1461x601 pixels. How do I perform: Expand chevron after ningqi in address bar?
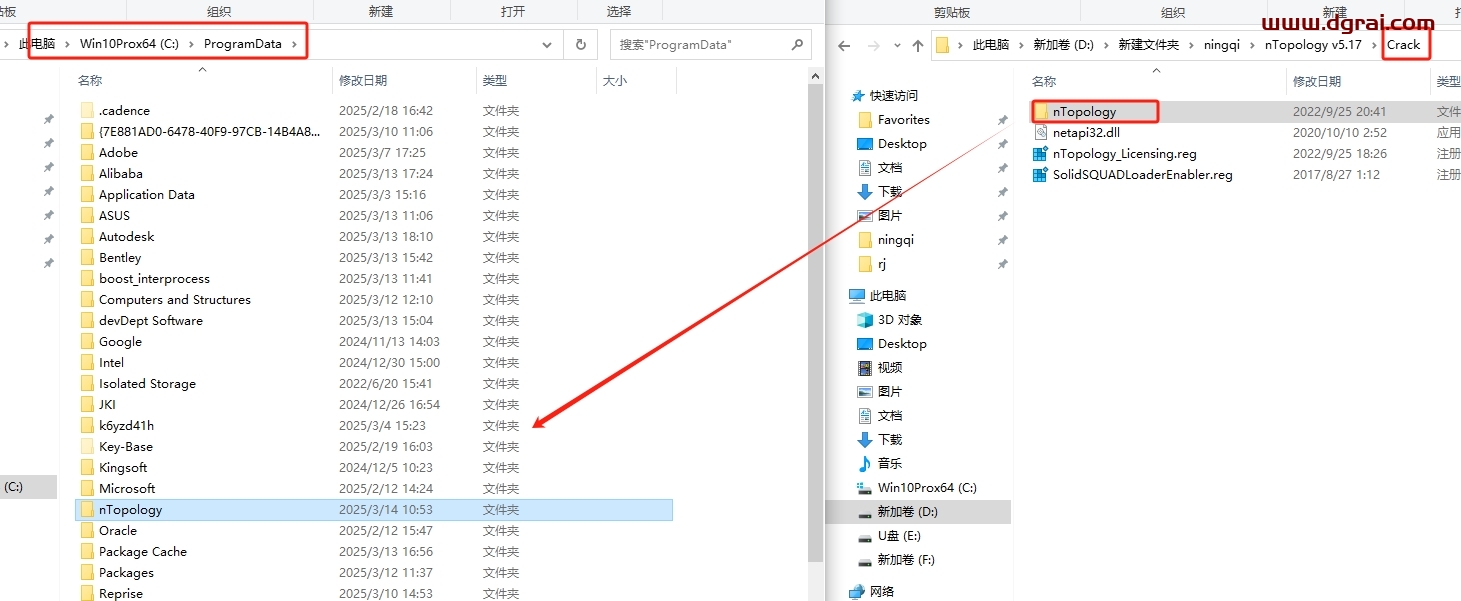pyautogui.click(x=1252, y=45)
